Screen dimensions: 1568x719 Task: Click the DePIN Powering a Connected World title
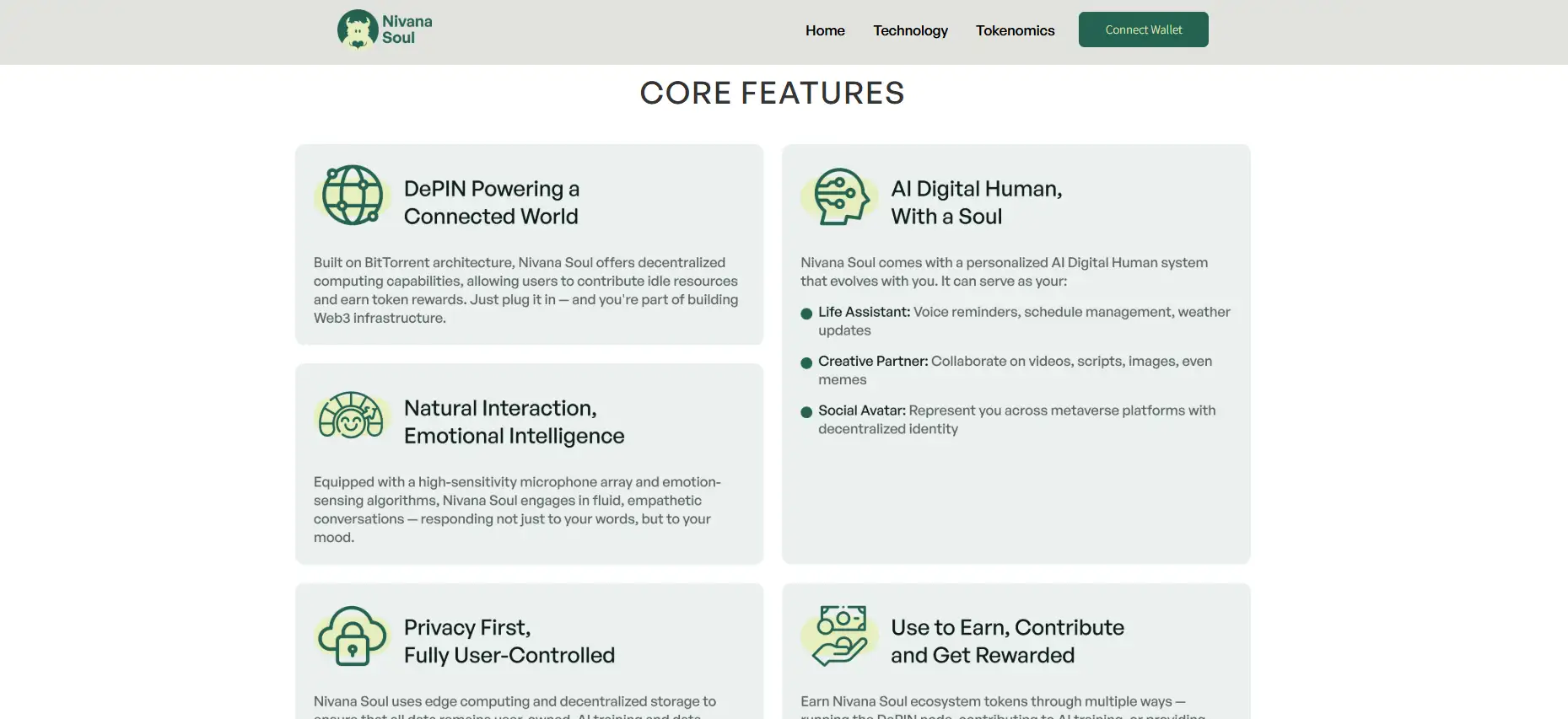click(492, 202)
